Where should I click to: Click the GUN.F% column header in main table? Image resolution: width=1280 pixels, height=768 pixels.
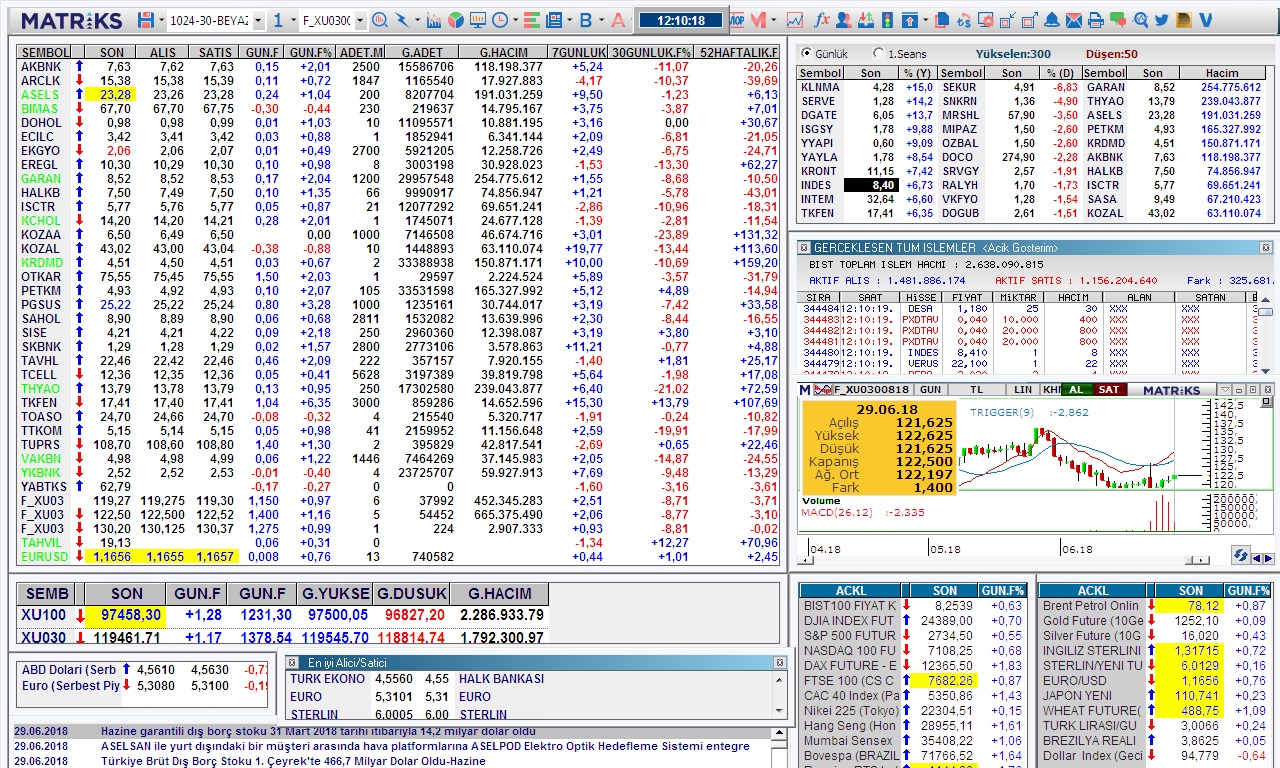310,52
